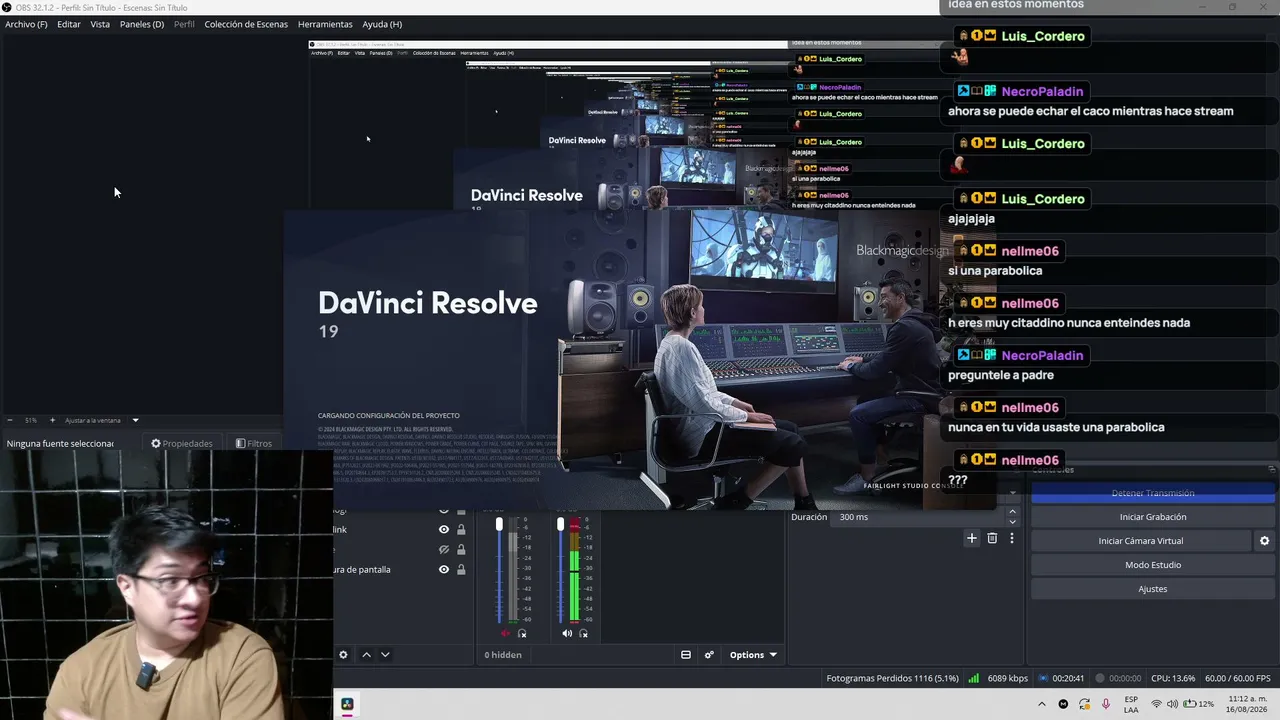This screenshot has height=720, width=1280.
Task: Open Ajustes
Action: tap(1152, 589)
